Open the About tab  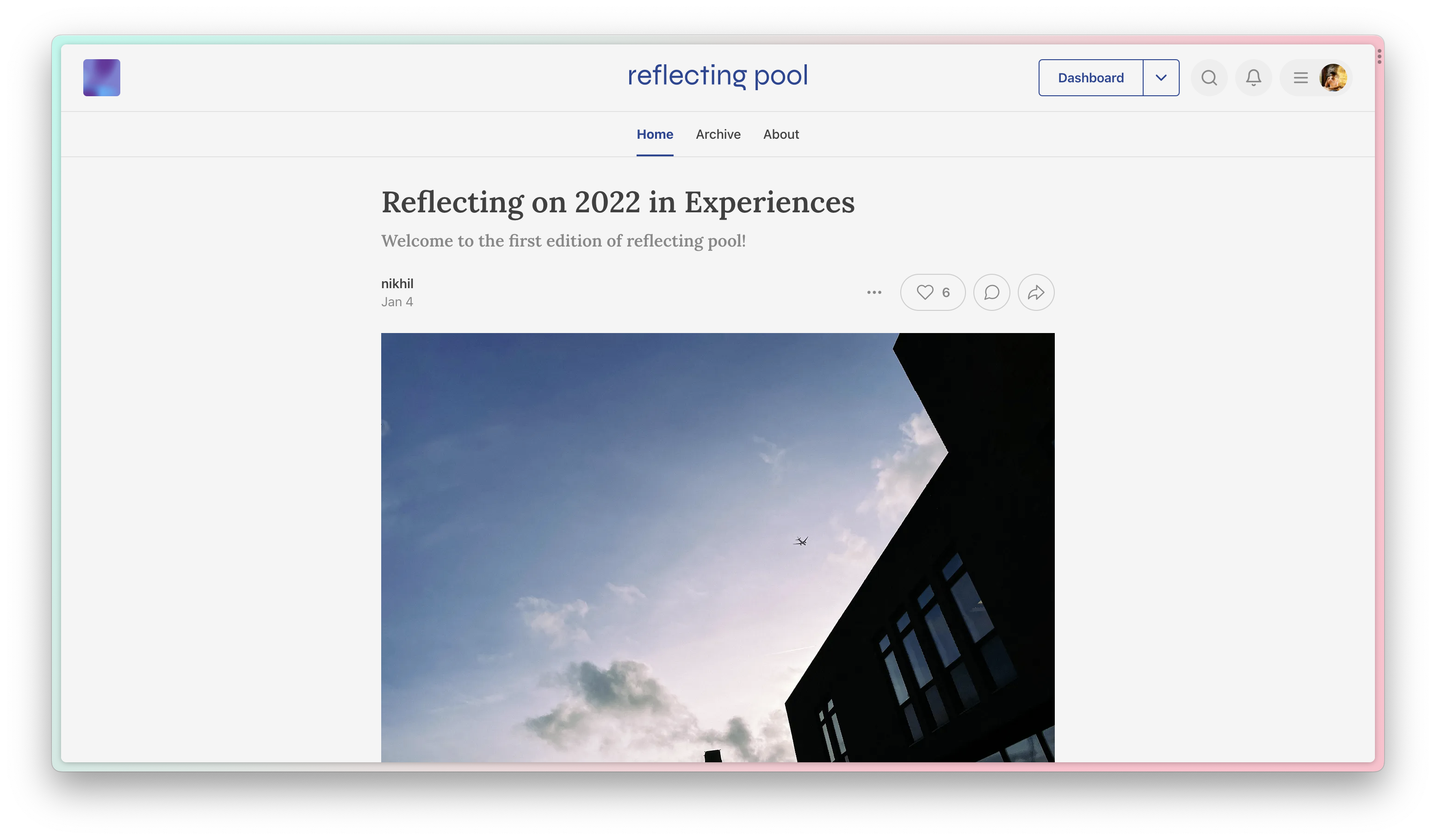[x=780, y=135]
